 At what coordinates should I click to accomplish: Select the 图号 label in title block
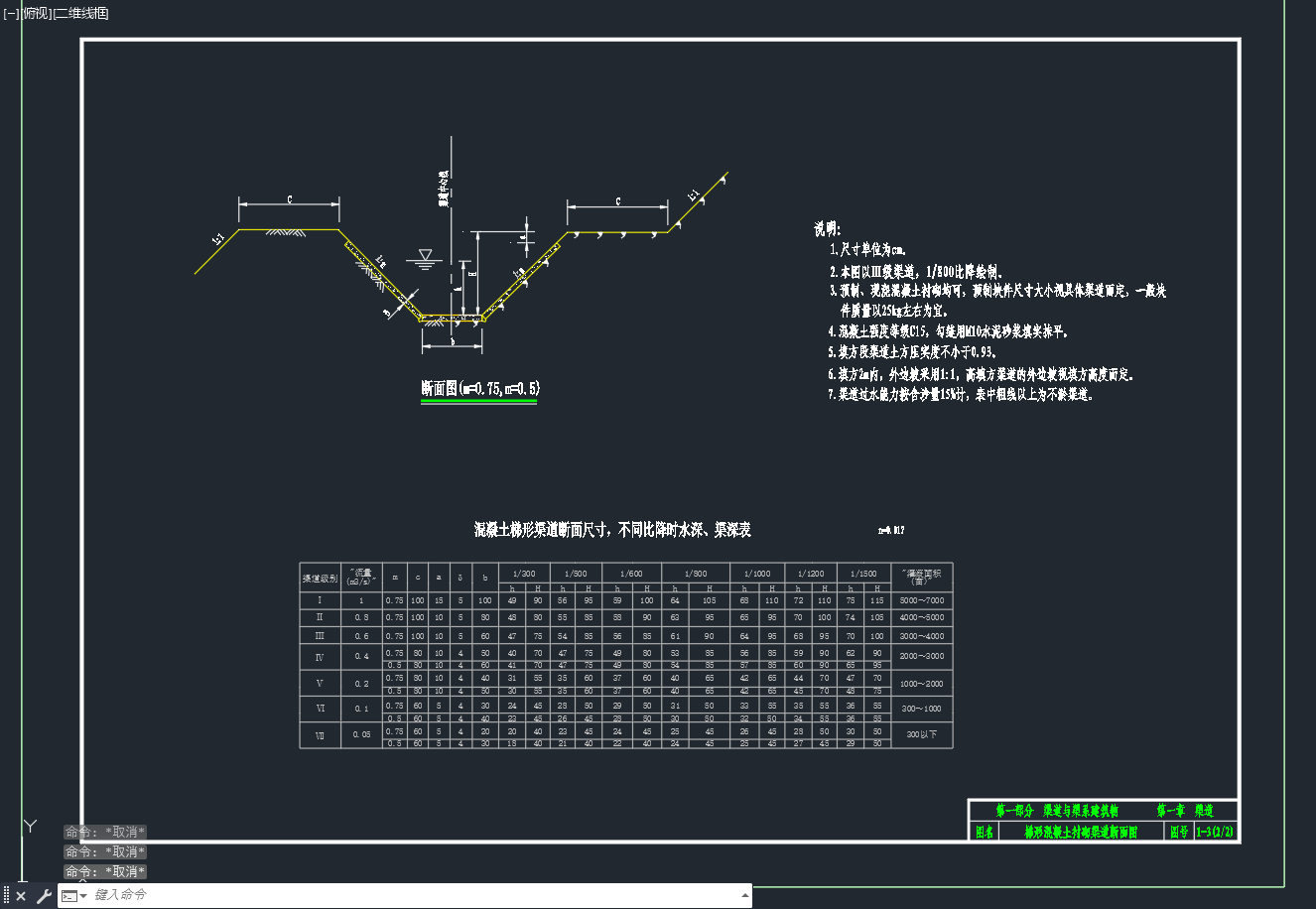point(1179,832)
